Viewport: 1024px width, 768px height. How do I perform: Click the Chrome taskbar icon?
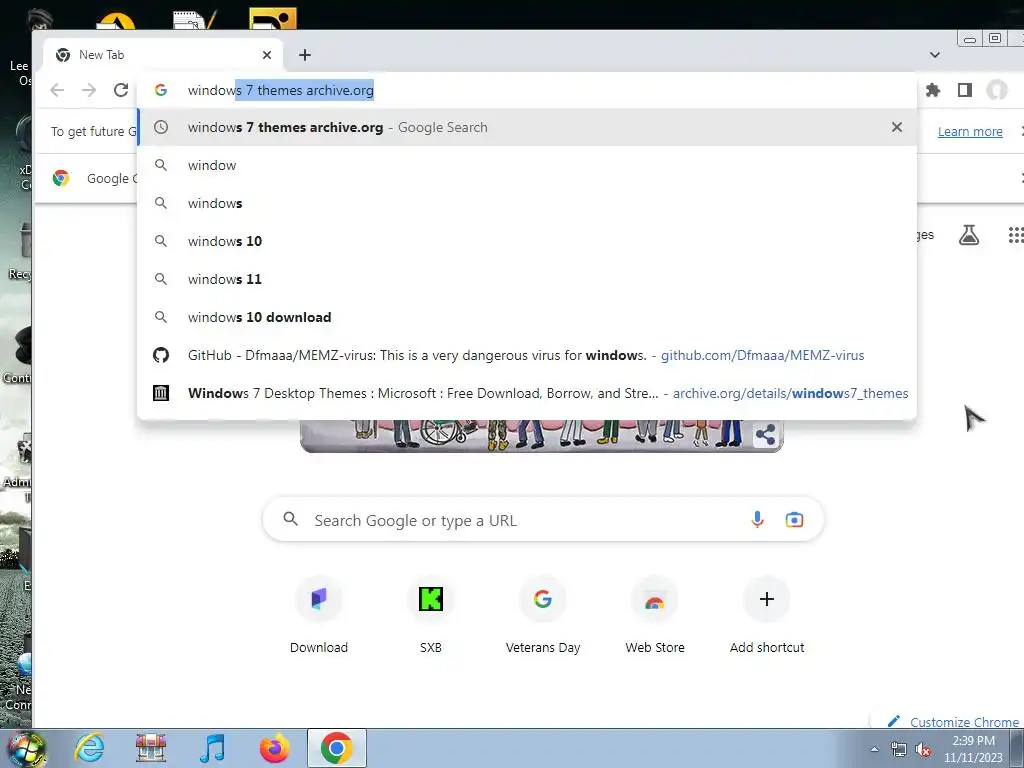click(x=336, y=748)
